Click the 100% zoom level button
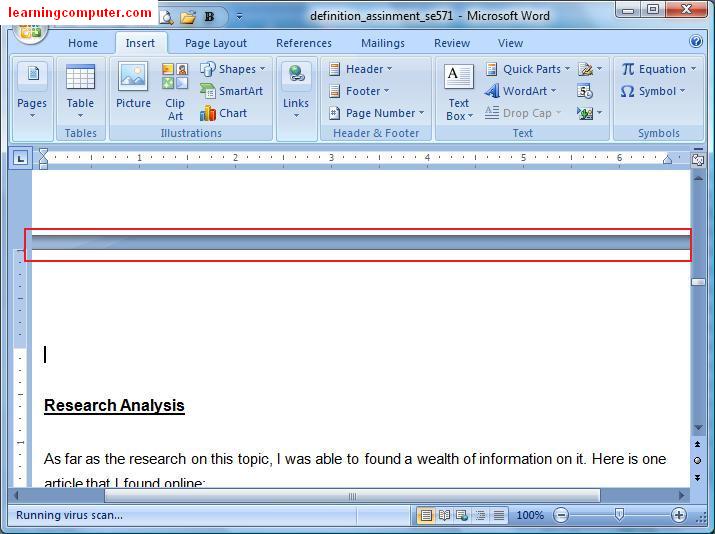Screen dimensions: 715x534 (530, 515)
